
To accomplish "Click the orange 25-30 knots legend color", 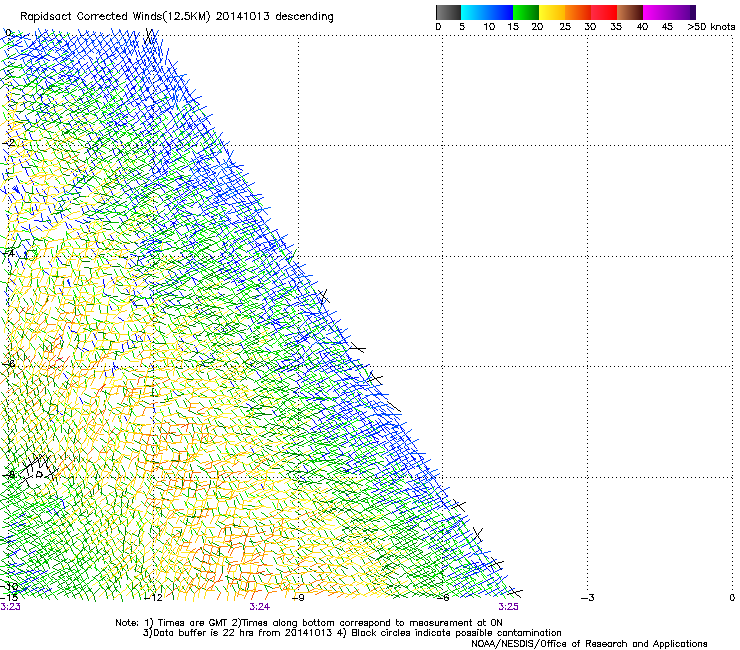I will [x=578, y=12].
